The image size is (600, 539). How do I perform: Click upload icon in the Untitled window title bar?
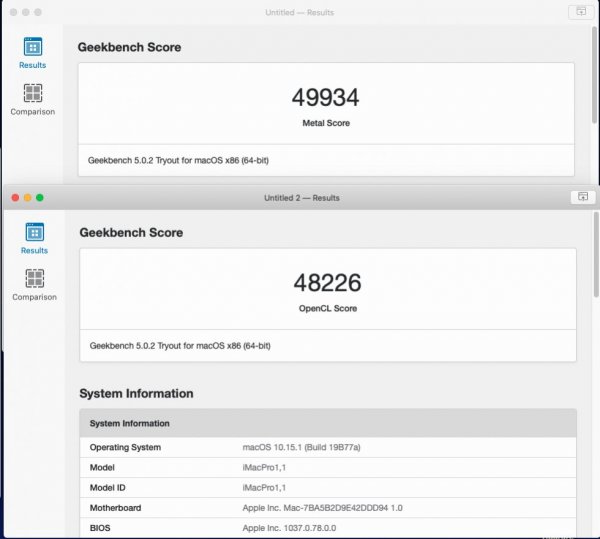click(x=579, y=12)
